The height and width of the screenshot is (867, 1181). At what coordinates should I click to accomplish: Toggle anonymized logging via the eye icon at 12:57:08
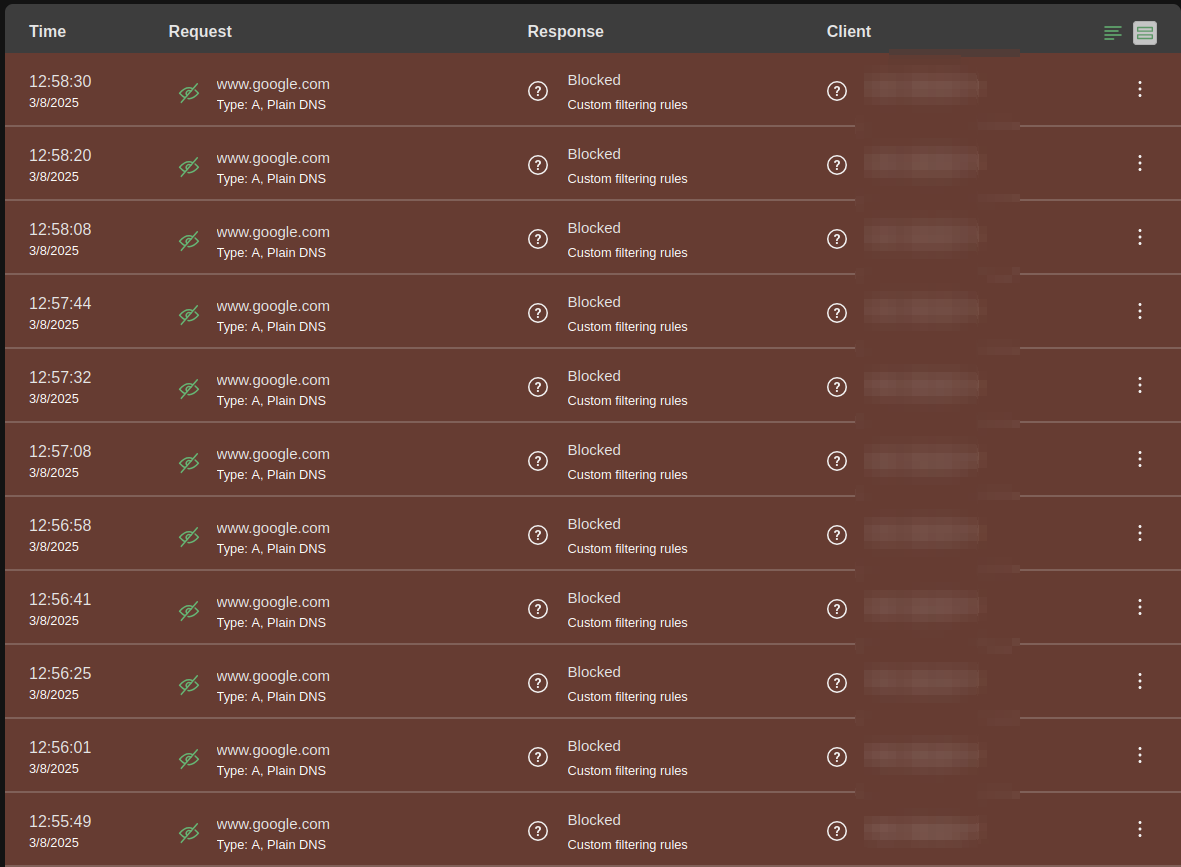coord(189,463)
